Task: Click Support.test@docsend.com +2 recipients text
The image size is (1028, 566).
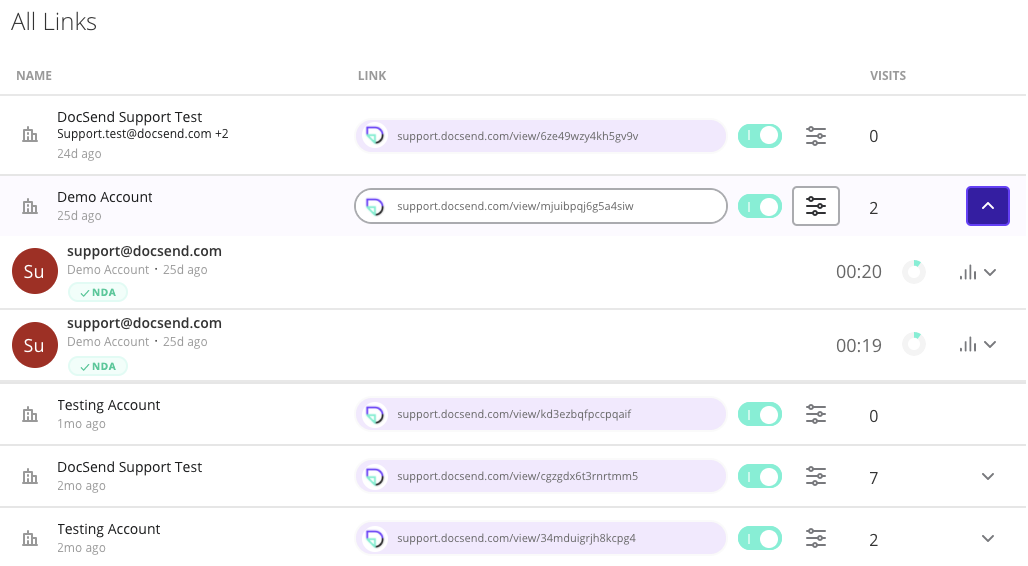Action: pos(142,134)
